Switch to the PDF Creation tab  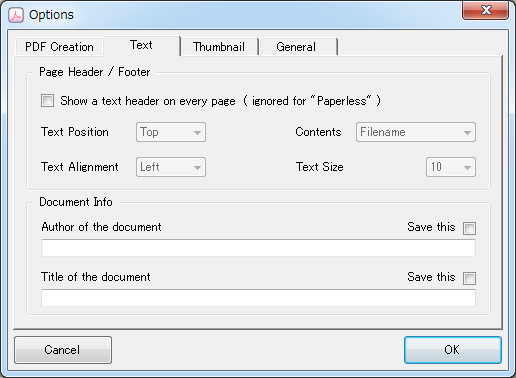click(59, 47)
